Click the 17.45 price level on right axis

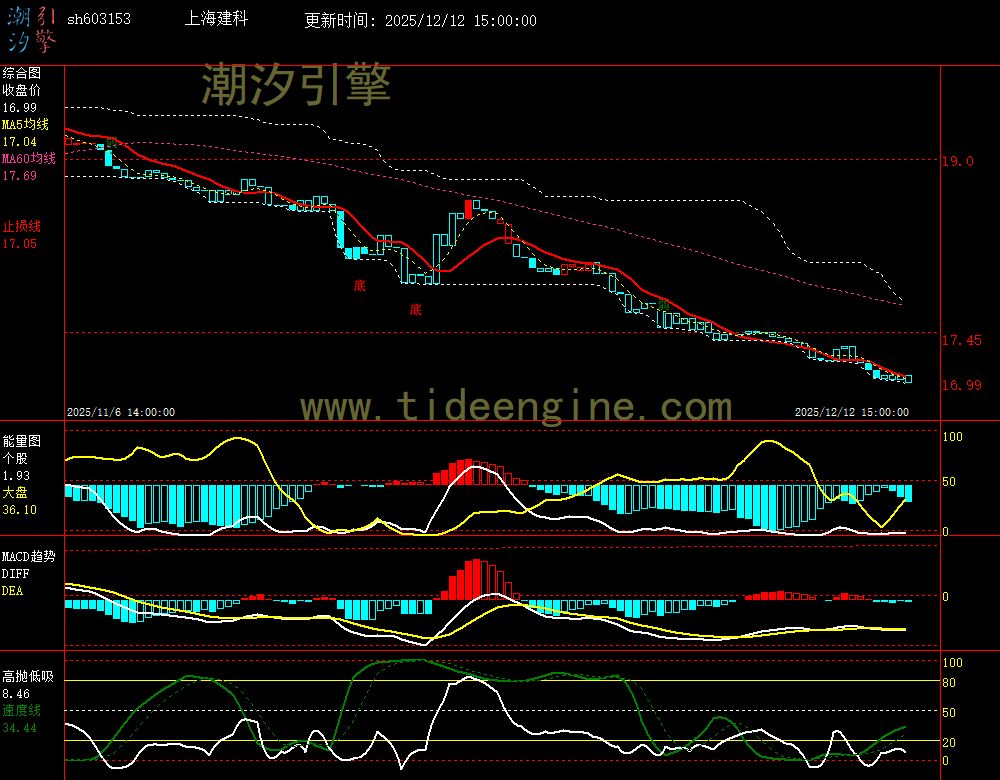click(x=961, y=341)
